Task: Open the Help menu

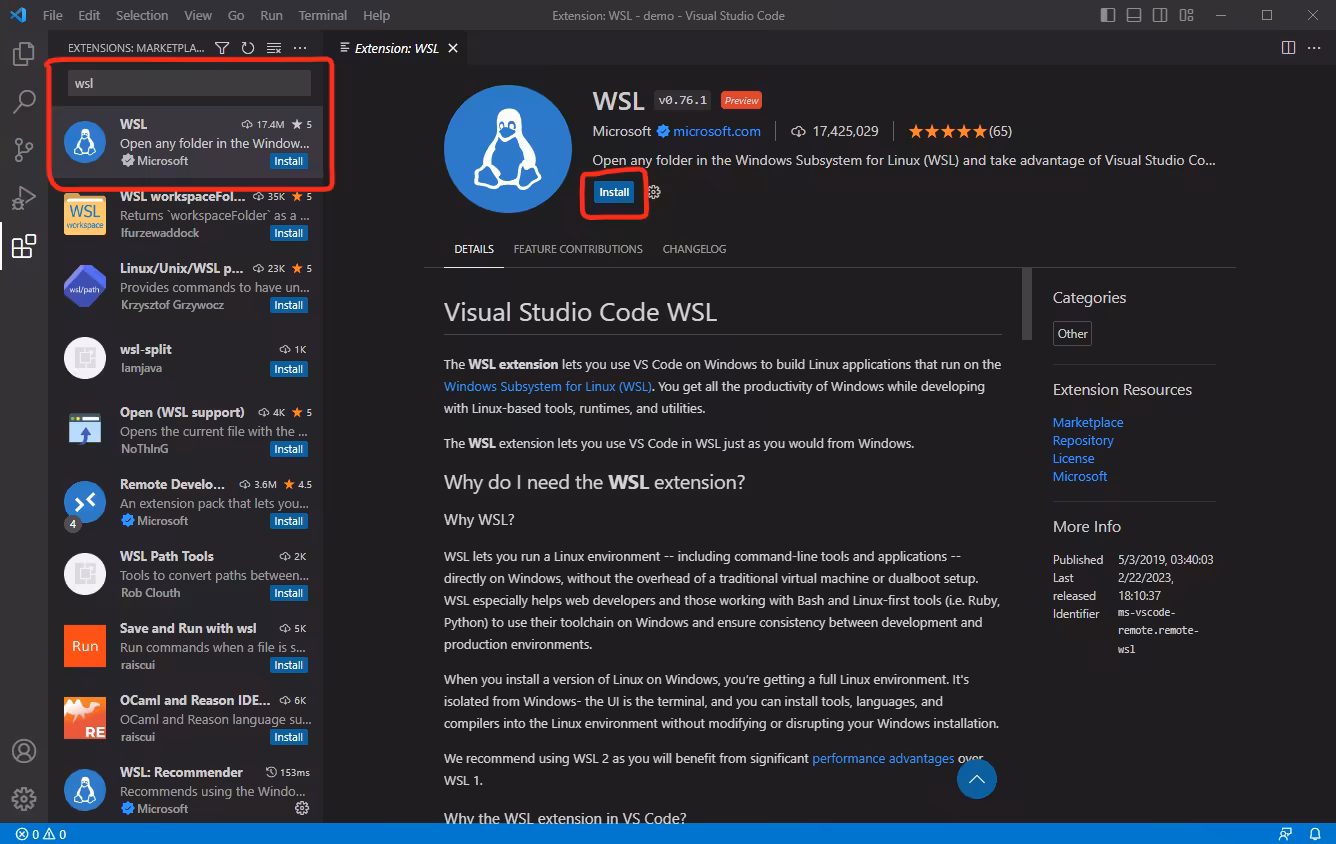Action: [x=377, y=15]
